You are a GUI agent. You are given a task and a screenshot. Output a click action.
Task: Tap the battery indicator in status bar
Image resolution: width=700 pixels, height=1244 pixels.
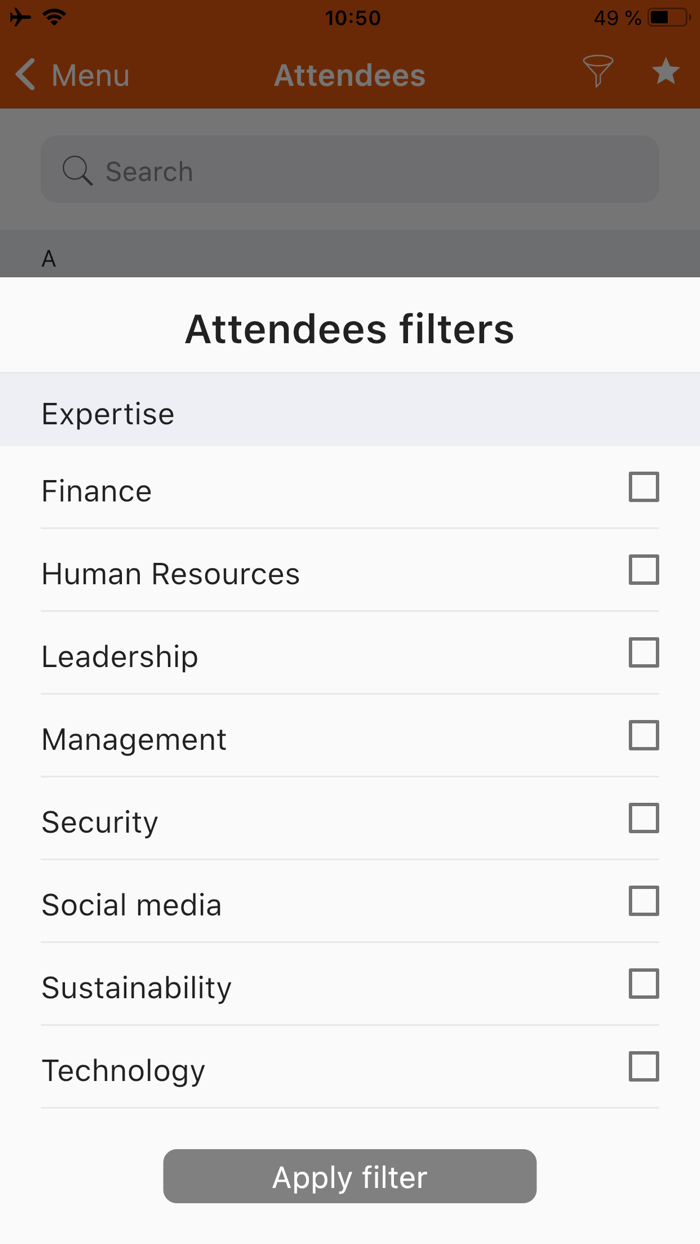tap(667, 18)
